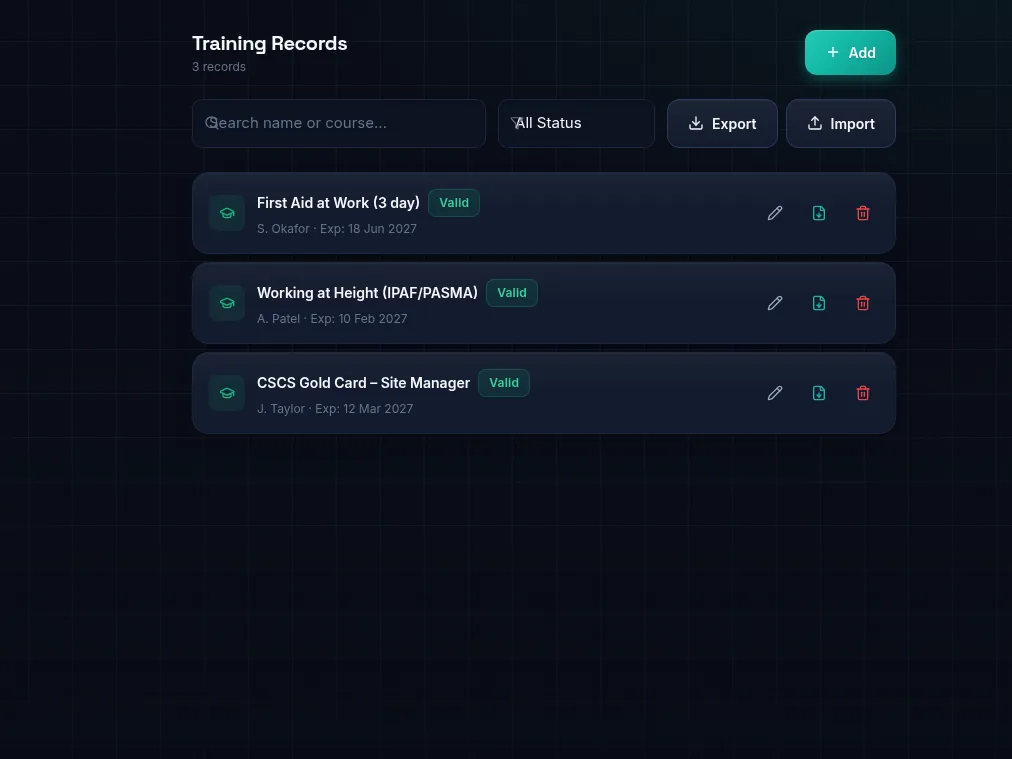The width and height of the screenshot is (1012, 759).
Task: Download file for CSCS Gold Card record
Action: point(818,393)
